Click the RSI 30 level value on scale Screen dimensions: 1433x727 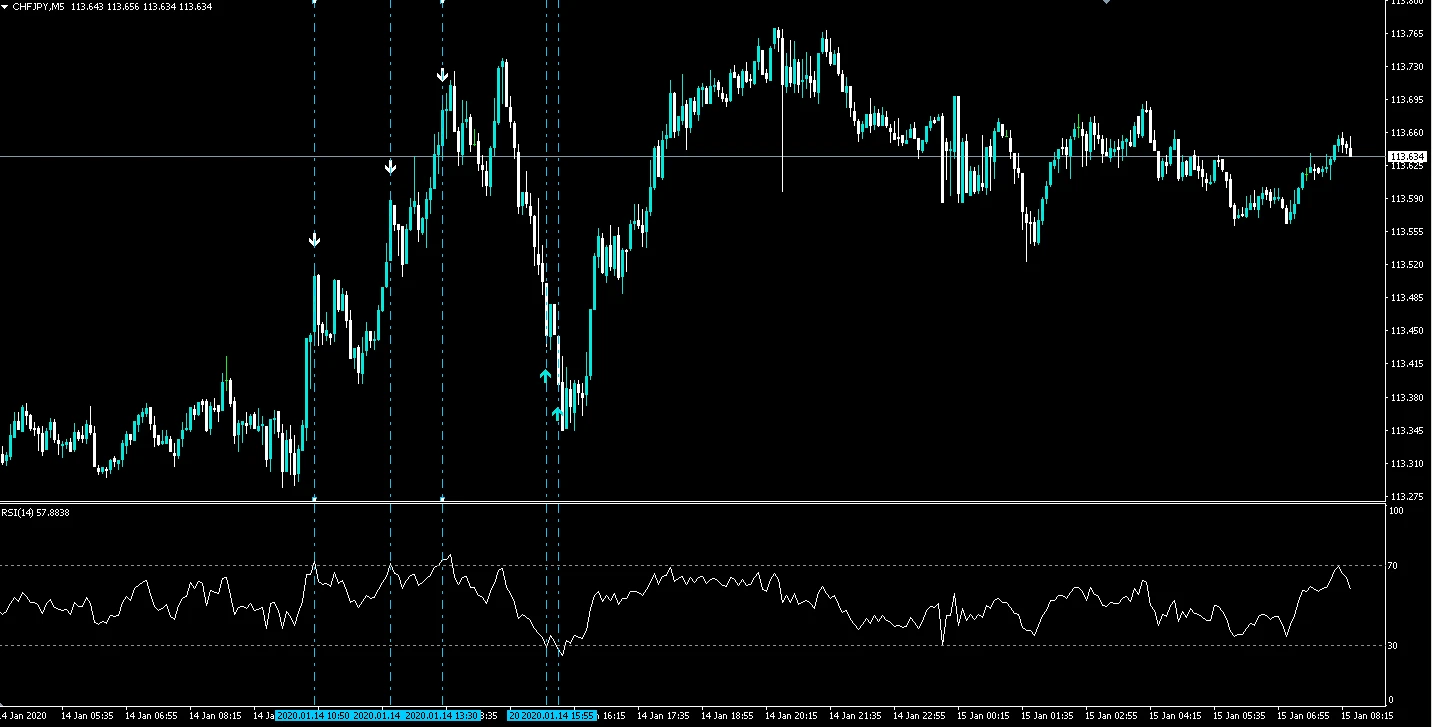click(x=1395, y=646)
